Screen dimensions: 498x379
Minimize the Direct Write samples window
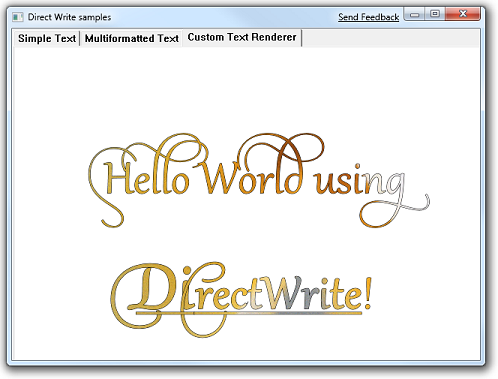(414, 14)
